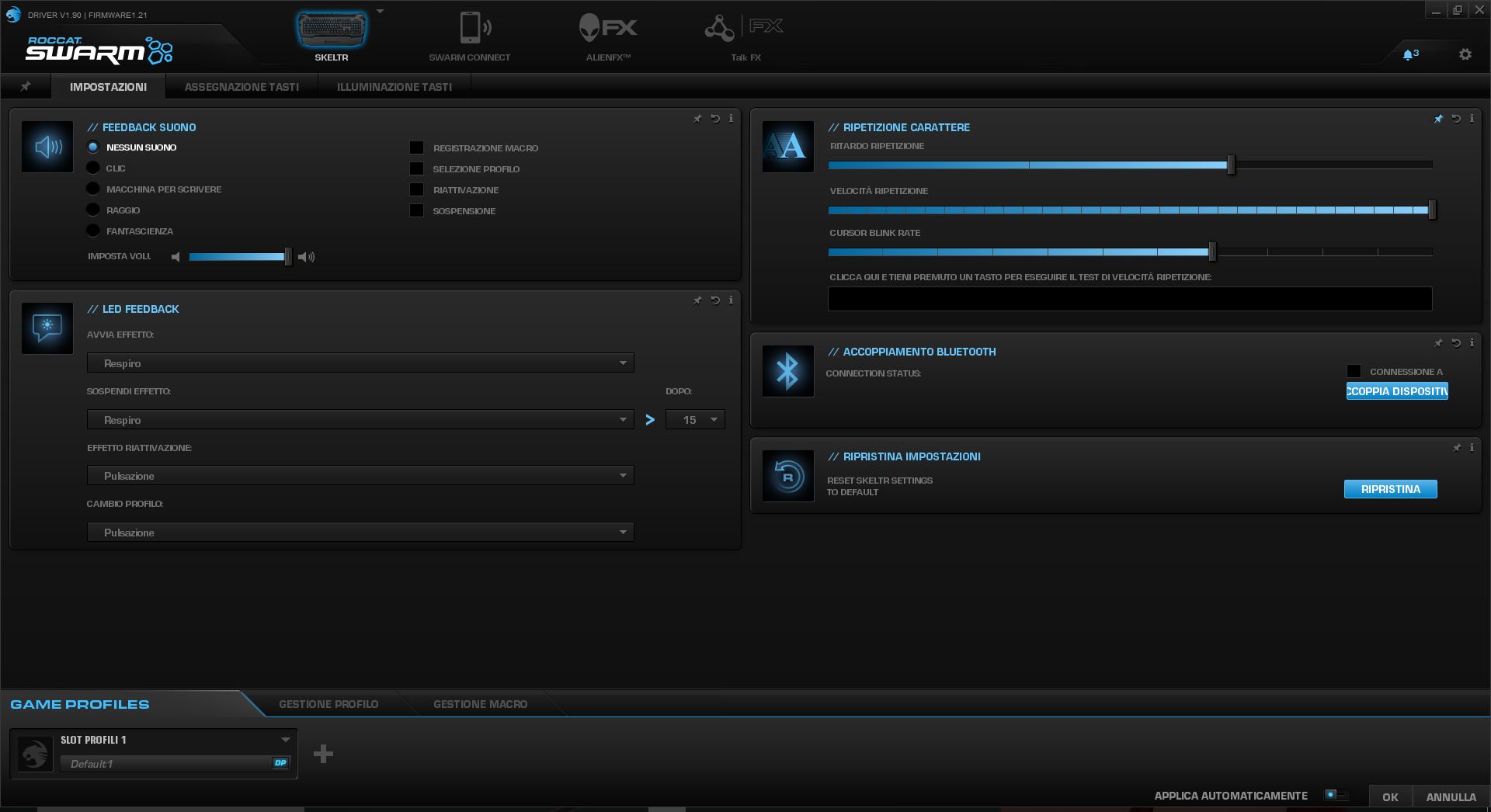
Task: Click the Annulla button
Action: [1450, 796]
